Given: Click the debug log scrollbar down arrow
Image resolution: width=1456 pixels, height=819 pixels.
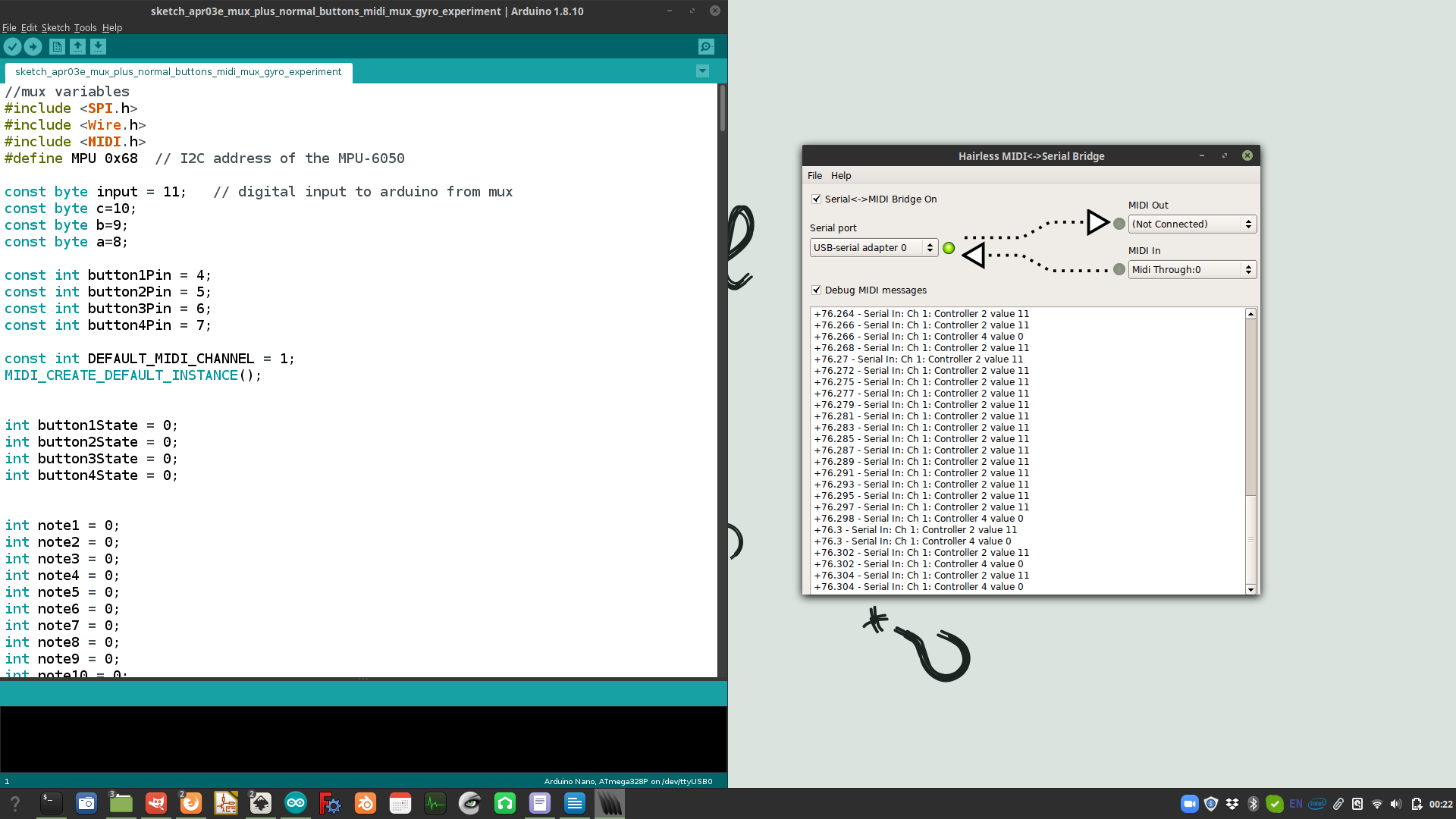Looking at the screenshot, I should click(x=1250, y=589).
